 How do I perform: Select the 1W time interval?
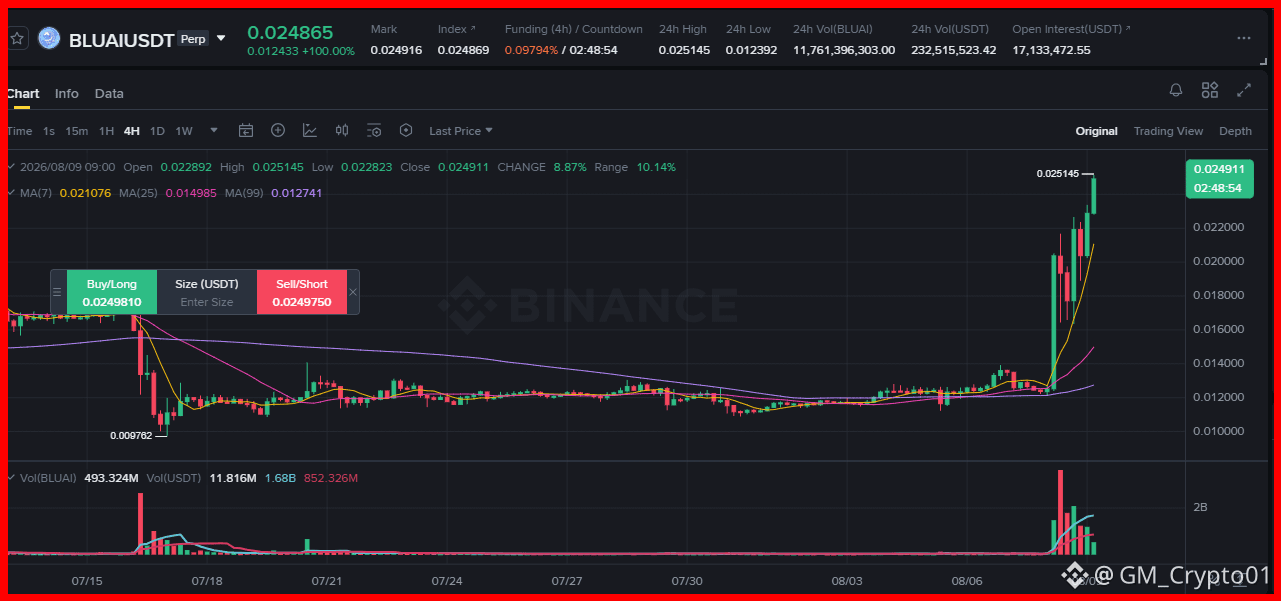pyautogui.click(x=184, y=131)
